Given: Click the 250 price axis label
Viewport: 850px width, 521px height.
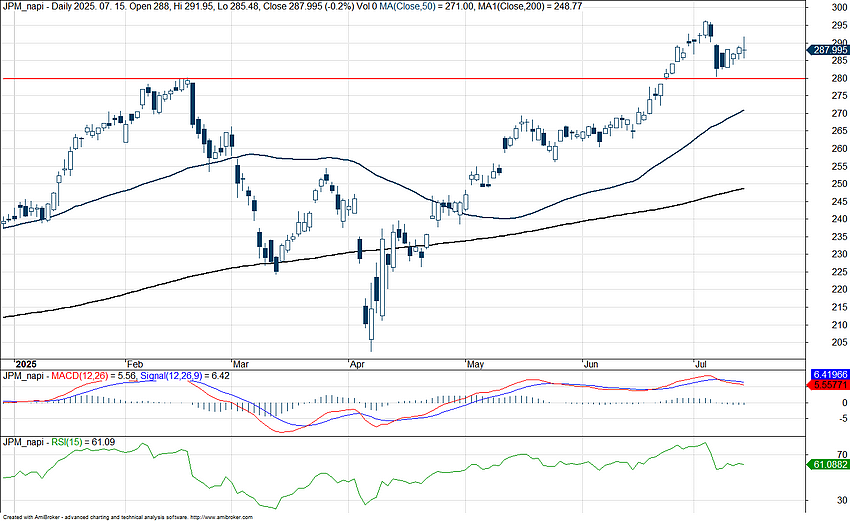Looking at the screenshot, I should coord(840,184).
